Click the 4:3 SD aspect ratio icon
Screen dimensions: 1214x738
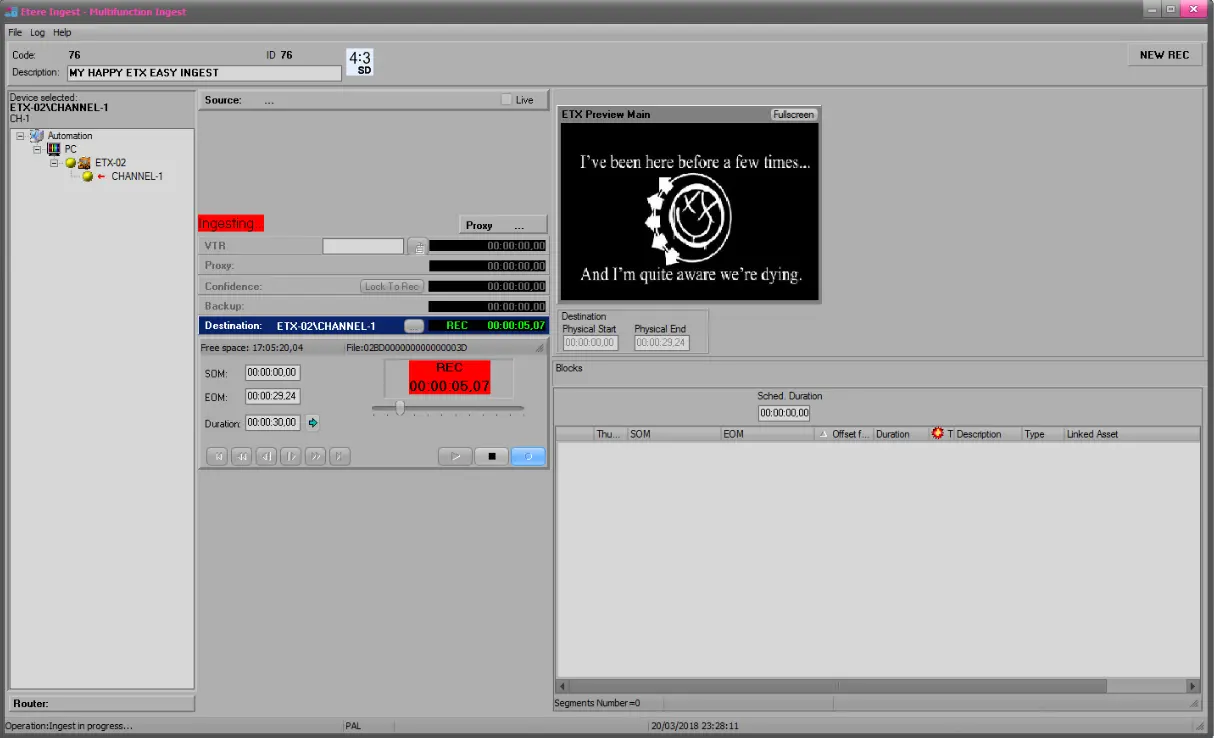click(360, 62)
